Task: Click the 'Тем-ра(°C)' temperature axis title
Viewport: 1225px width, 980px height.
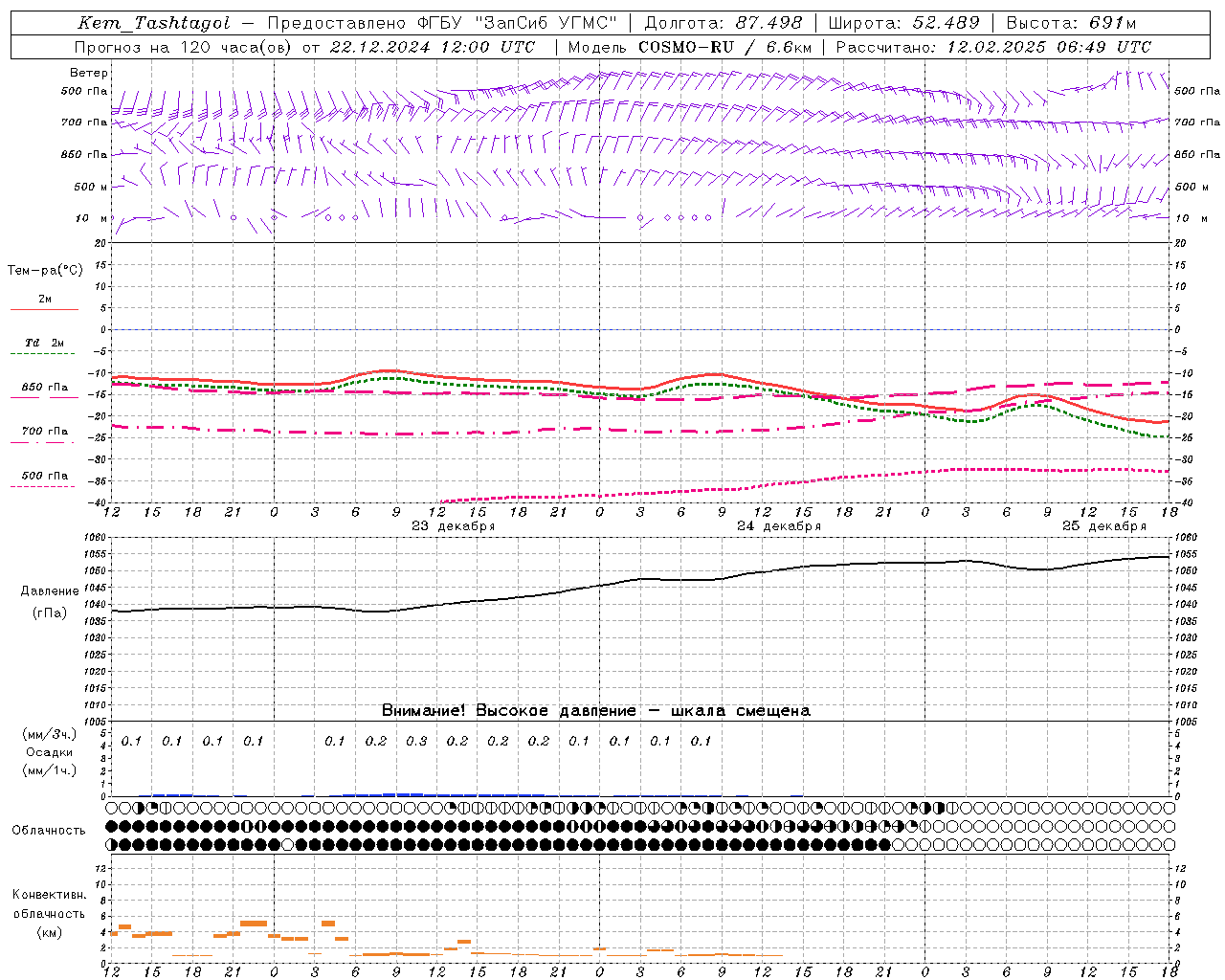Action: [x=45, y=271]
